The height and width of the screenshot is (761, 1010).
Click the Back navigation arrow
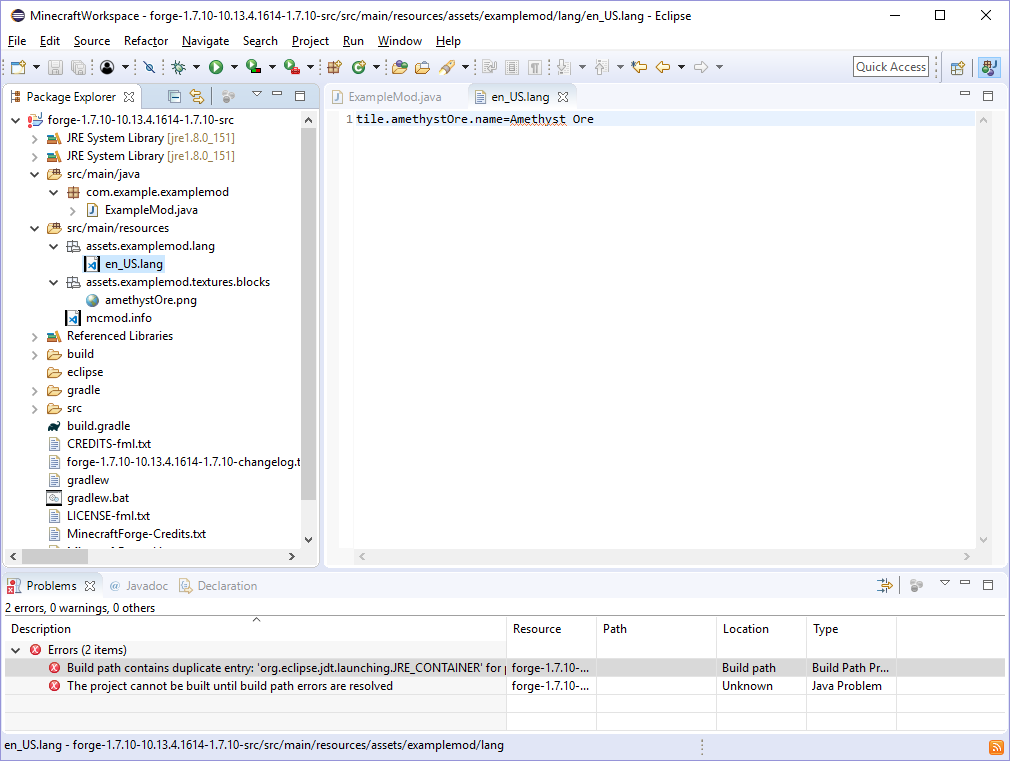pos(663,67)
